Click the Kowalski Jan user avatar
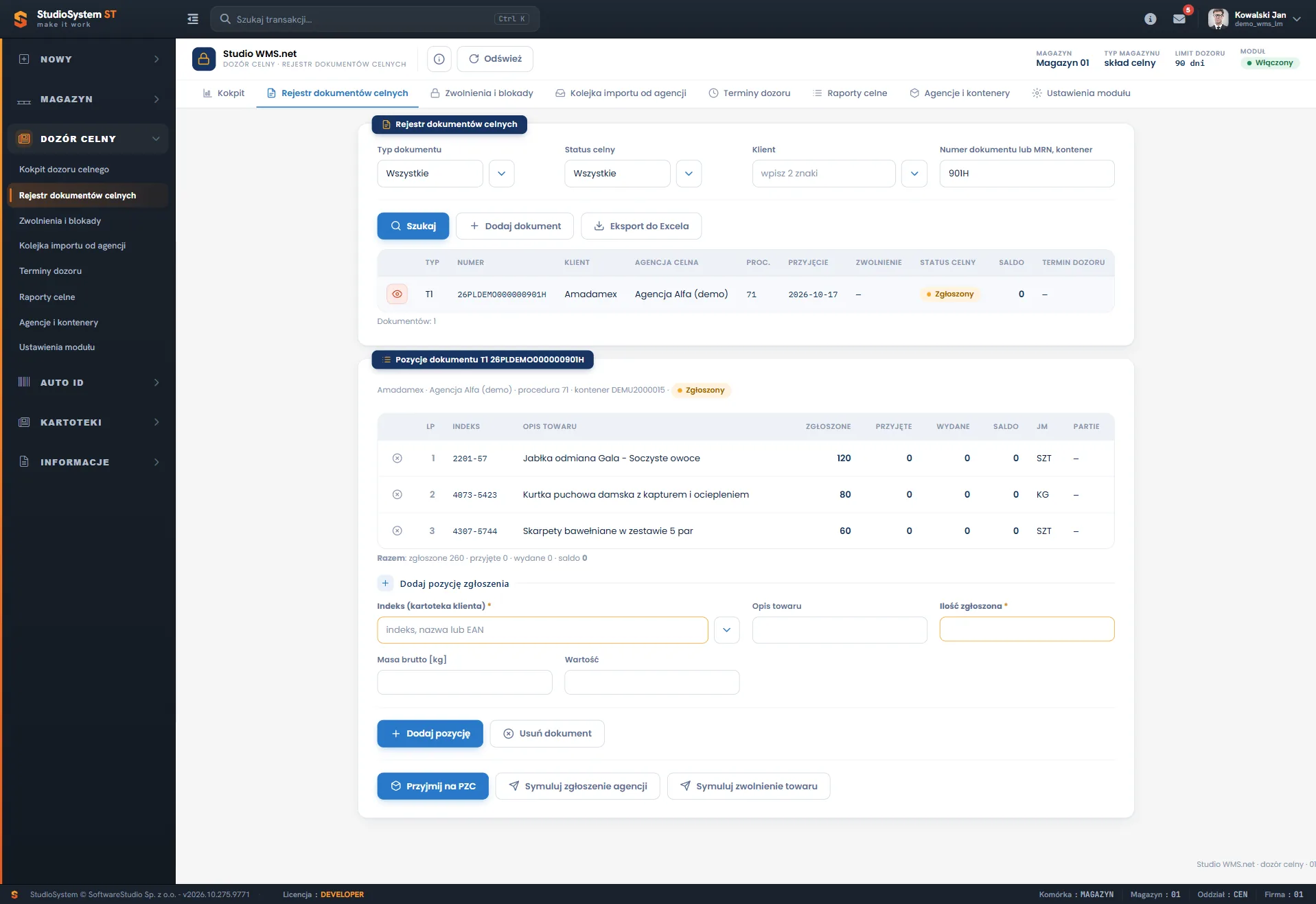The height and width of the screenshot is (904, 1316). pos(1218,19)
